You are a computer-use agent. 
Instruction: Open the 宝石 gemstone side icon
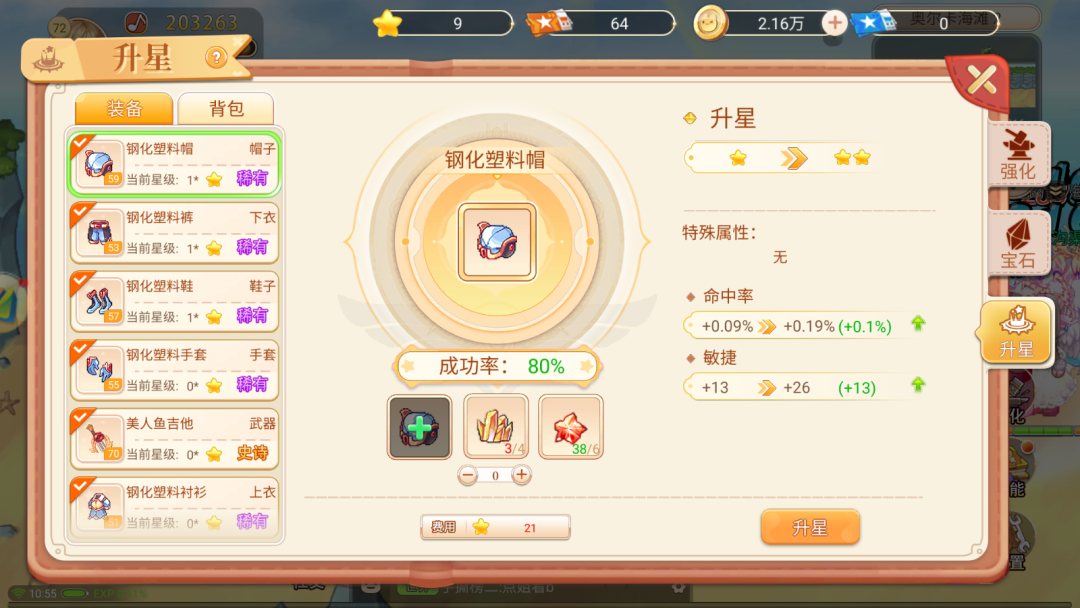[x=1019, y=242]
